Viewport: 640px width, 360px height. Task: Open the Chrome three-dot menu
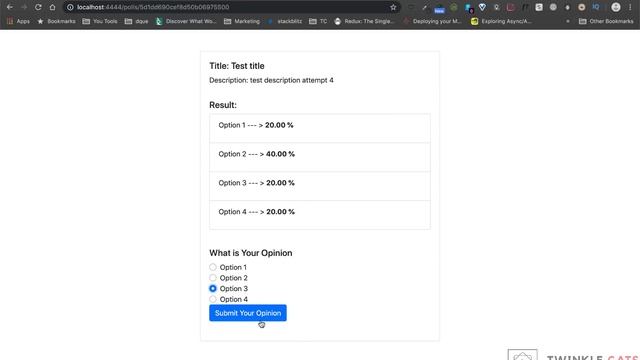[x=630, y=7]
